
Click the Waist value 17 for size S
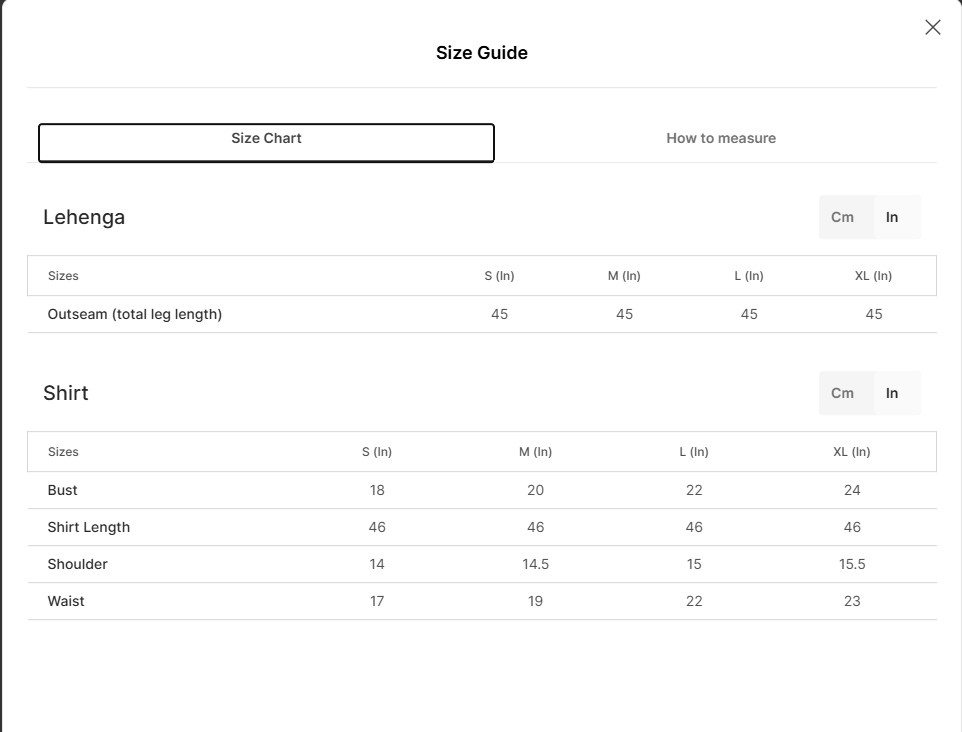click(377, 601)
